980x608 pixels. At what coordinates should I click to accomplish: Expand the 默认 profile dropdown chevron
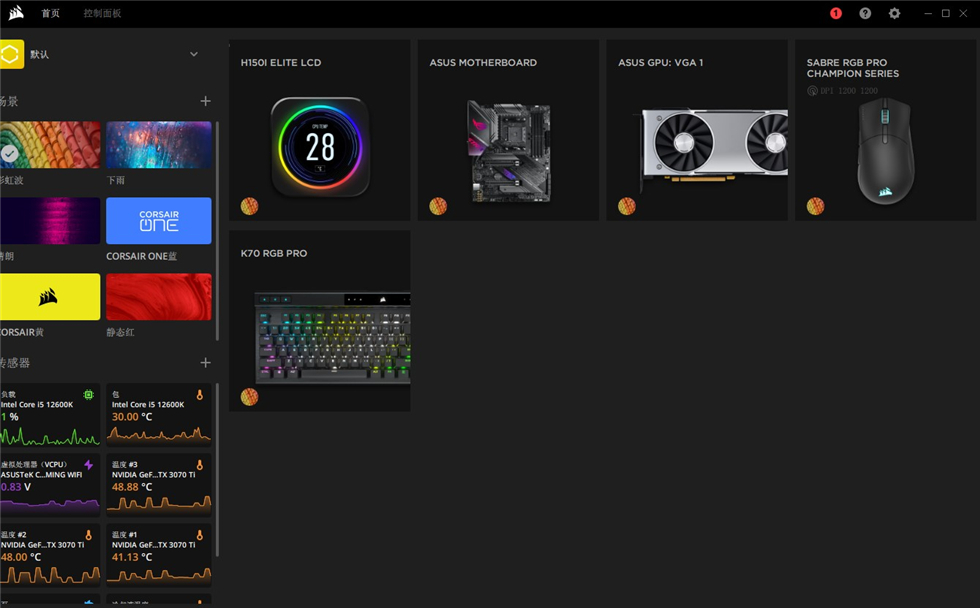194,54
